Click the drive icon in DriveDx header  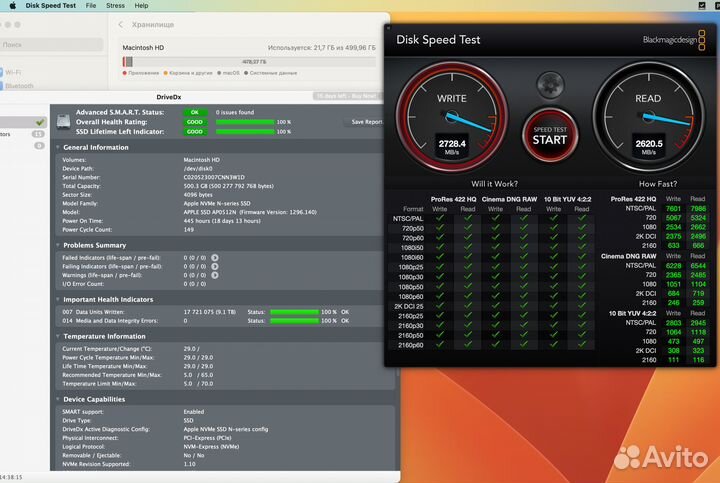63,121
